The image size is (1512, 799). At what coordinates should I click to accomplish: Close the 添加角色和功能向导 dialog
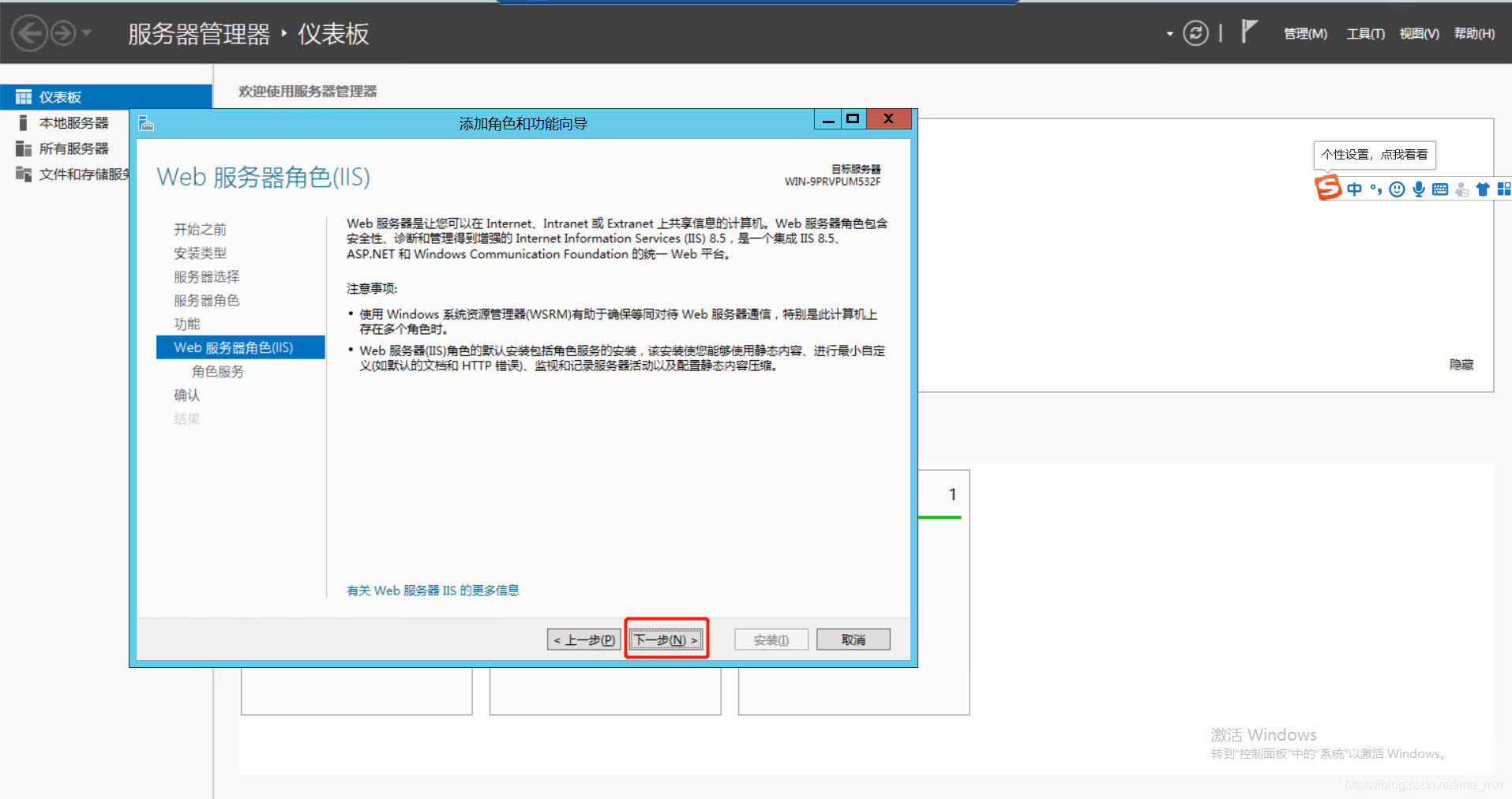click(889, 119)
